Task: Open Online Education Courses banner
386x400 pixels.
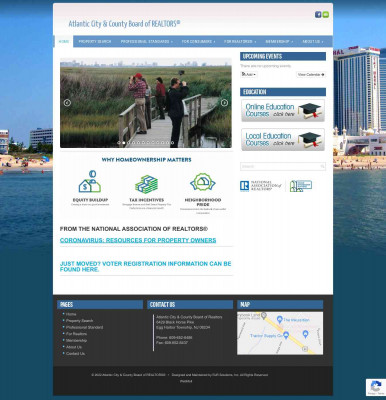Action: click(x=283, y=110)
